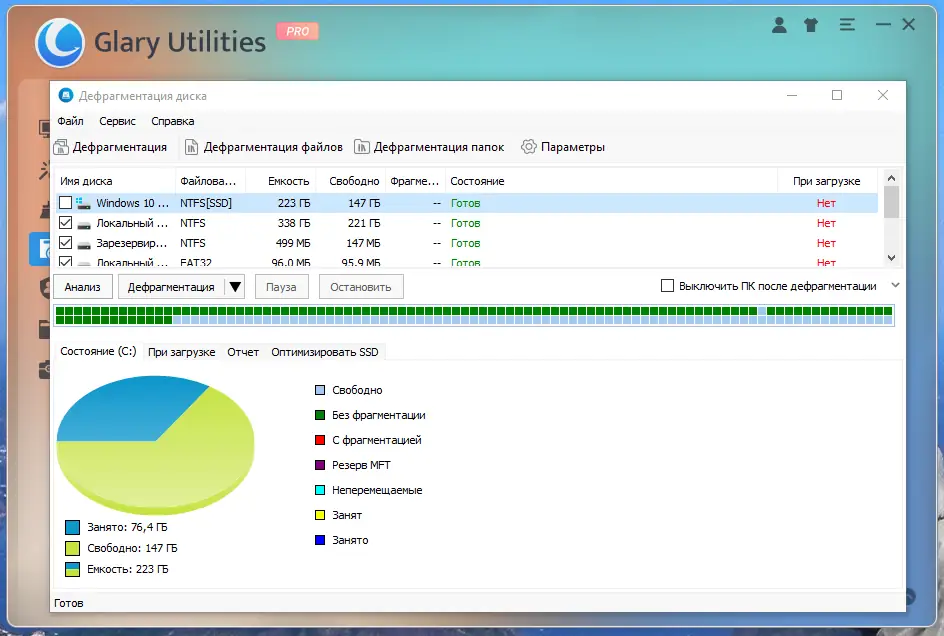Click the Неперемещаемые cyan swatch

(320, 490)
